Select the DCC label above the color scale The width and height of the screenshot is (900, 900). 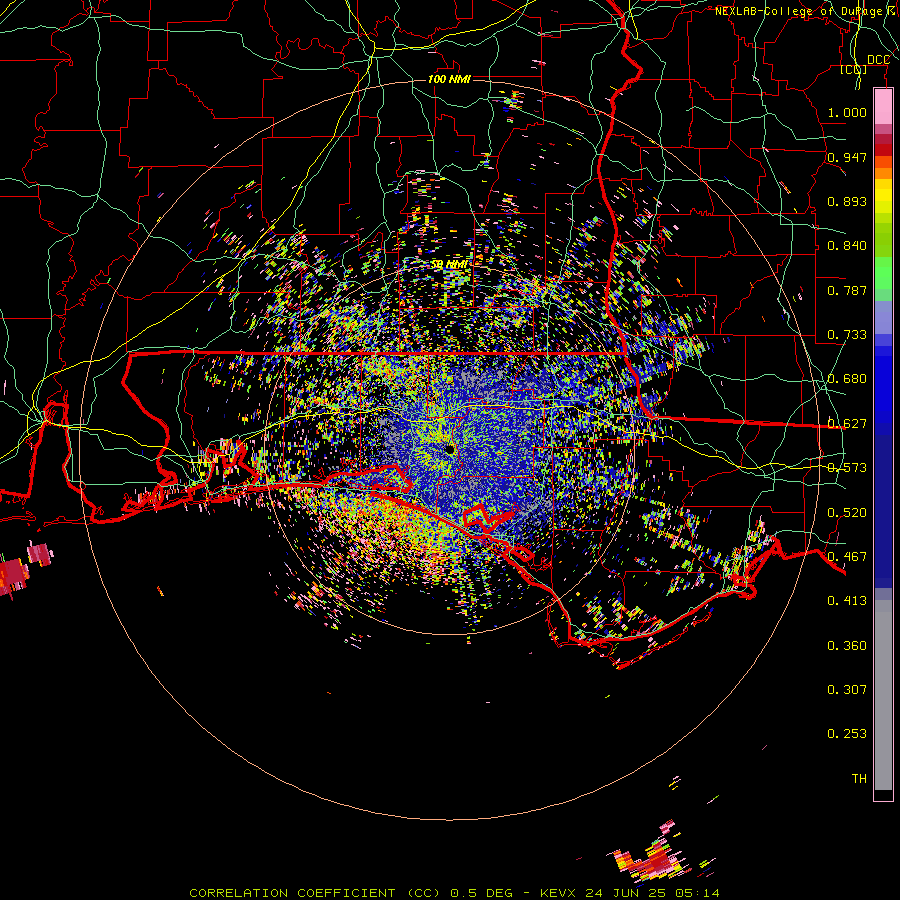click(878, 60)
